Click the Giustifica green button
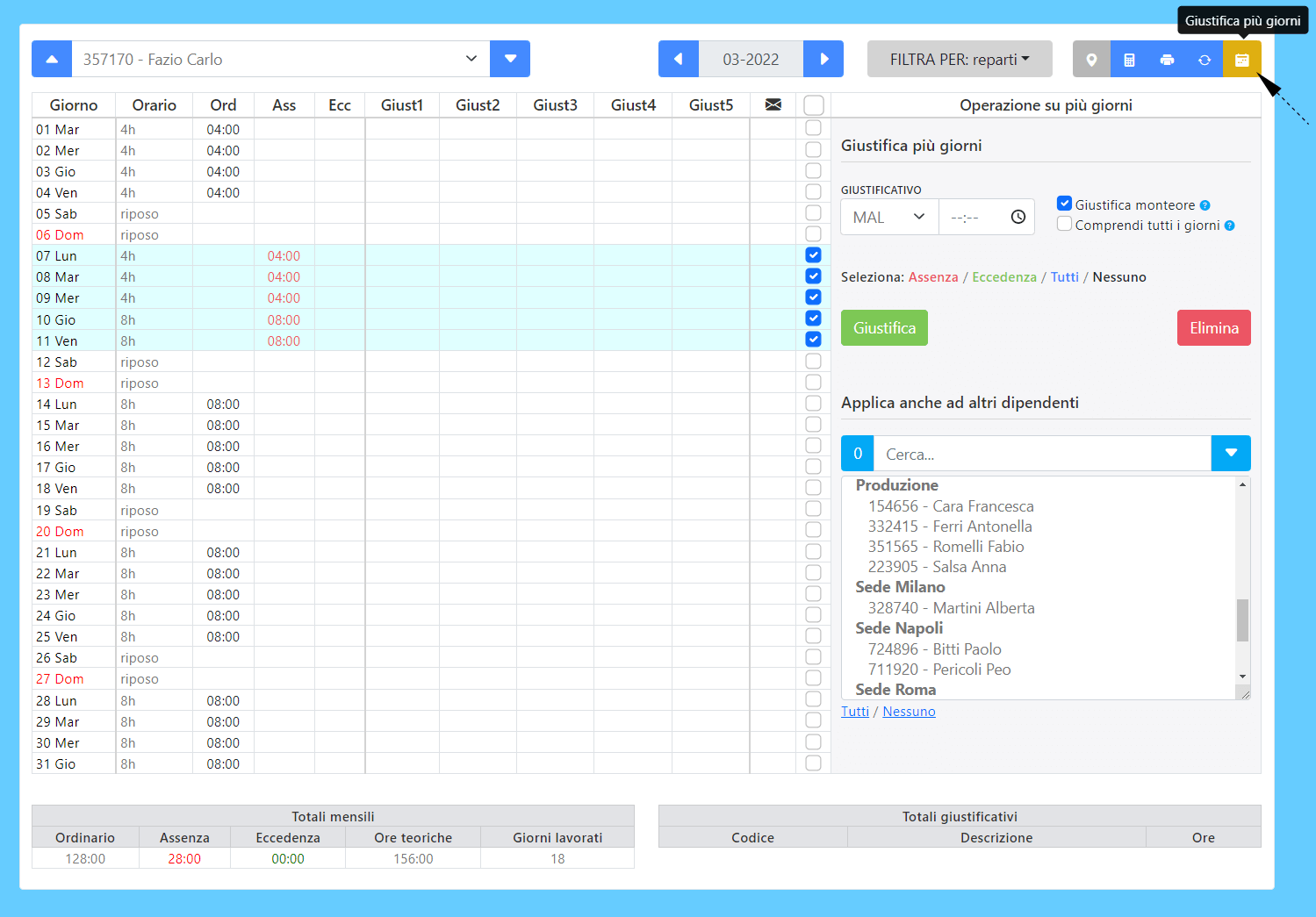1316x917 pixels. tap(884, 327)
